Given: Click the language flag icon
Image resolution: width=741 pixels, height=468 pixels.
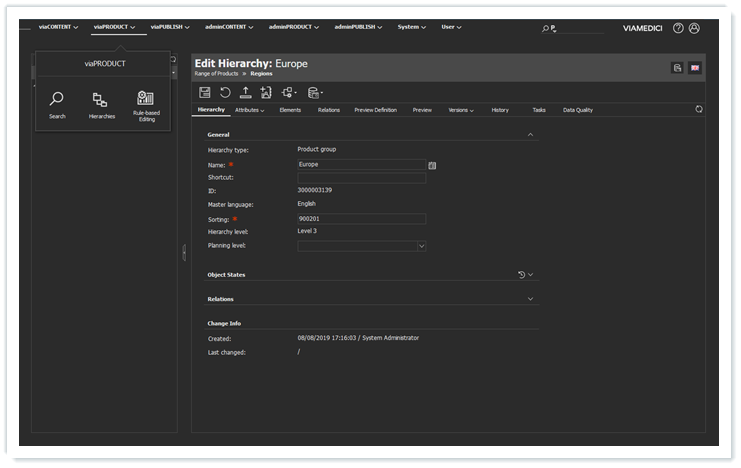Looking at the screenshot, I should point(695,67).
